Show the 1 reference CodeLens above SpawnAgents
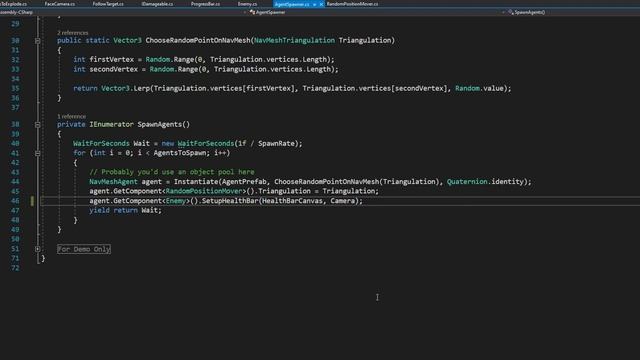640x360 pixels. pos(71,116)
